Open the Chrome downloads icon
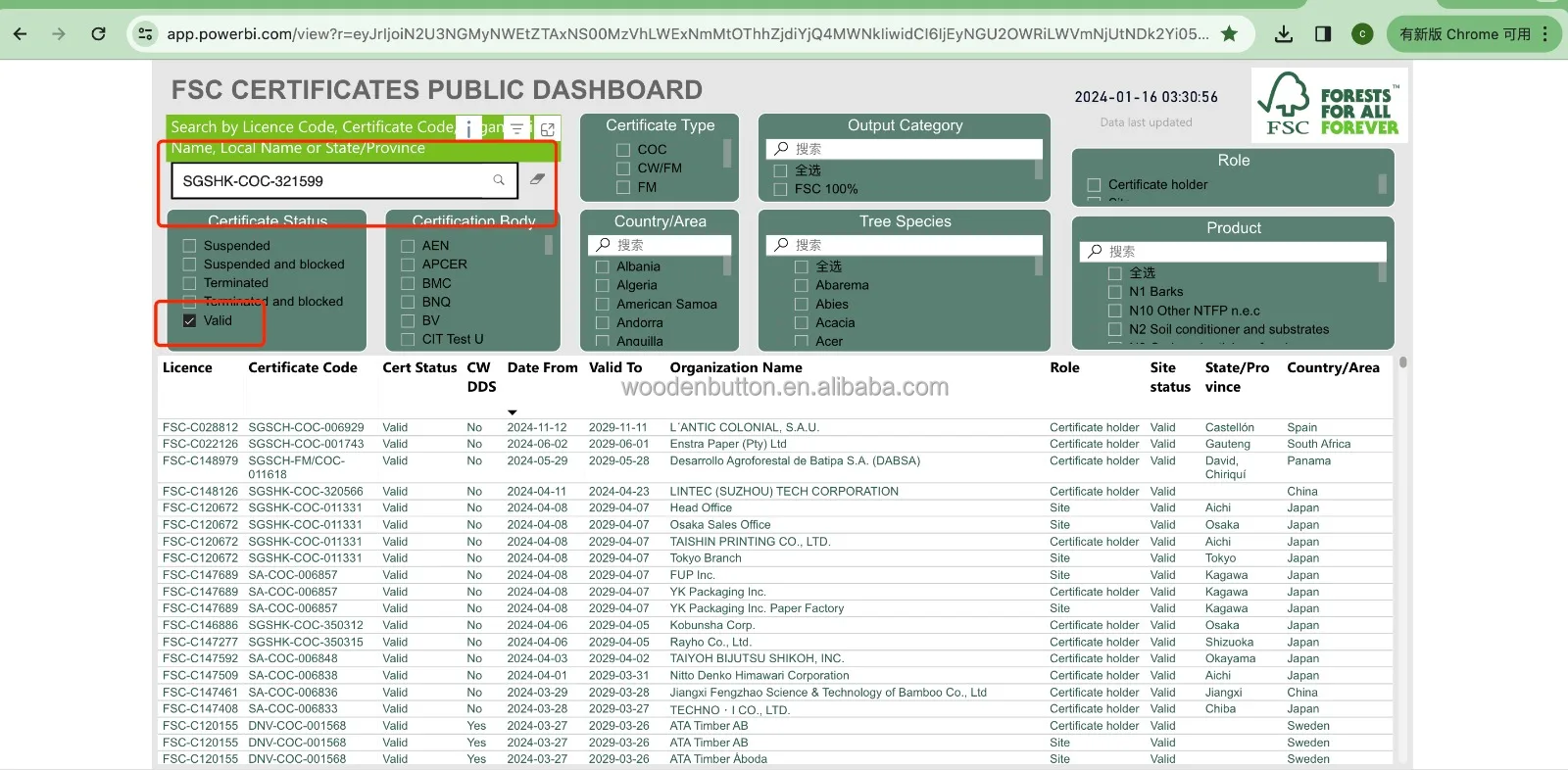 point(1283,34)
